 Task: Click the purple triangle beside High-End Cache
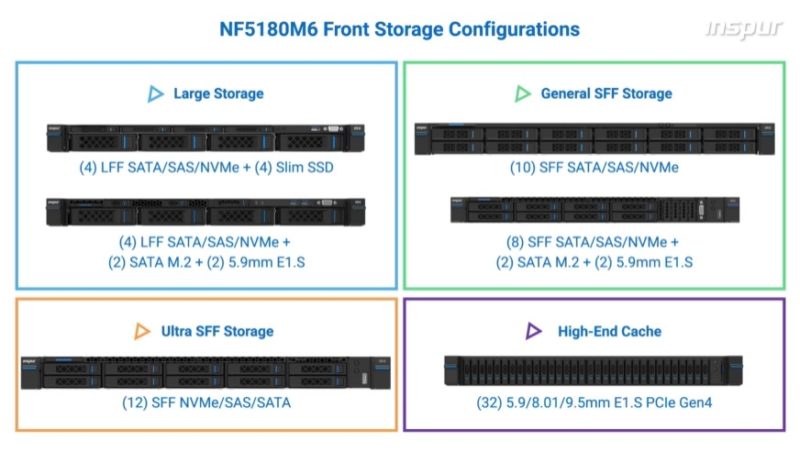coord(534,331)
